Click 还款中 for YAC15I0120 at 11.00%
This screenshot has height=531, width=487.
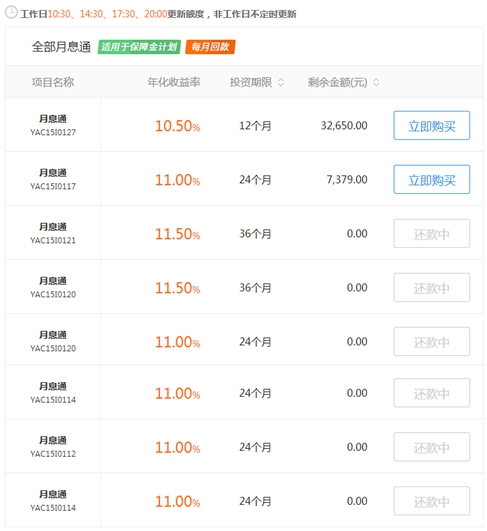pos(431,341)
